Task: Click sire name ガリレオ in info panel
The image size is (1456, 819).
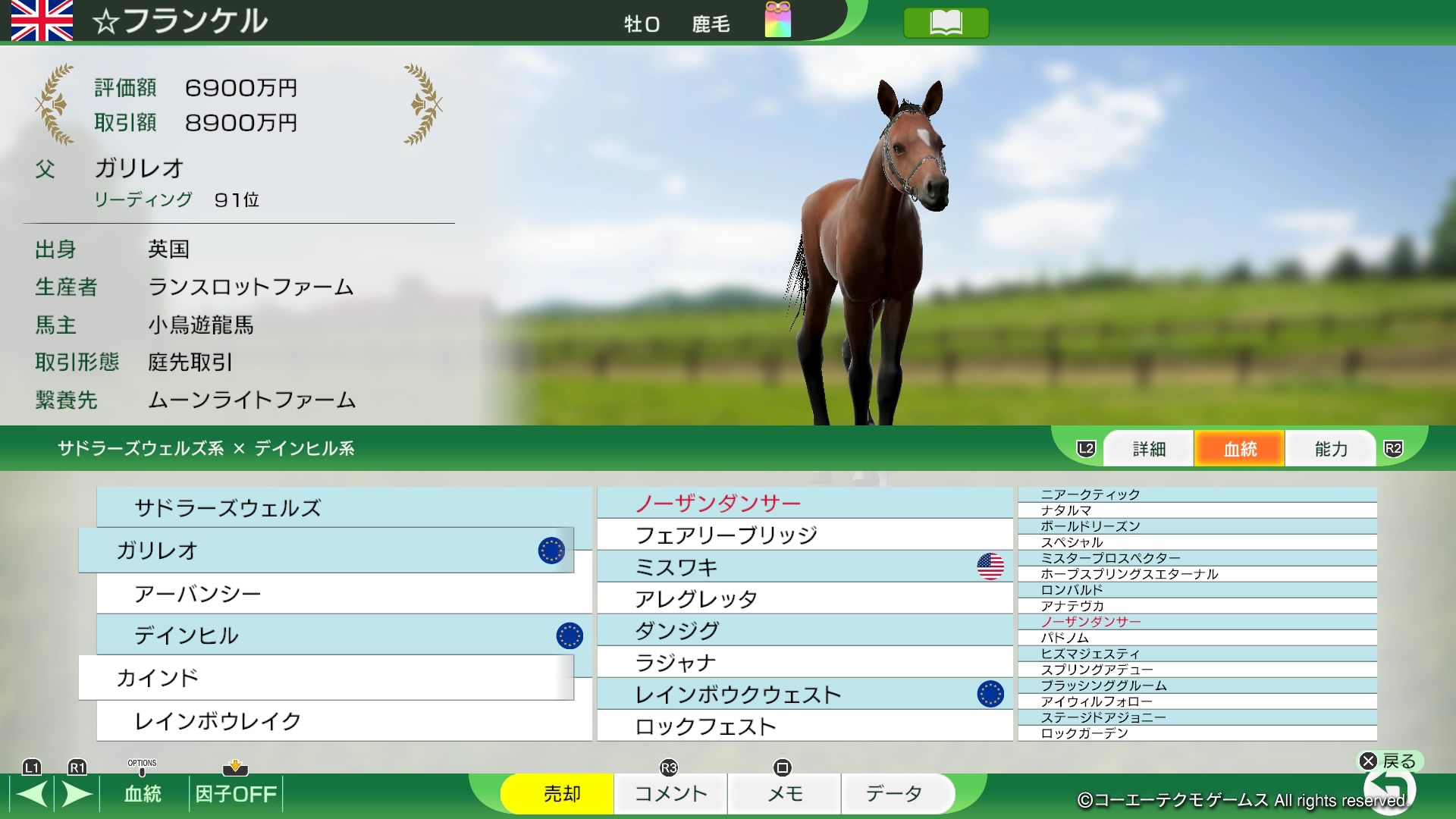Action: coord(139,168)
